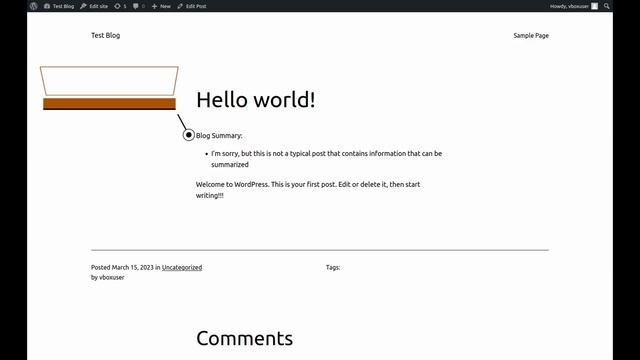Click the post date March 15, 2023
This screenshot has width=640, height=360.
(x=133, y=267)
